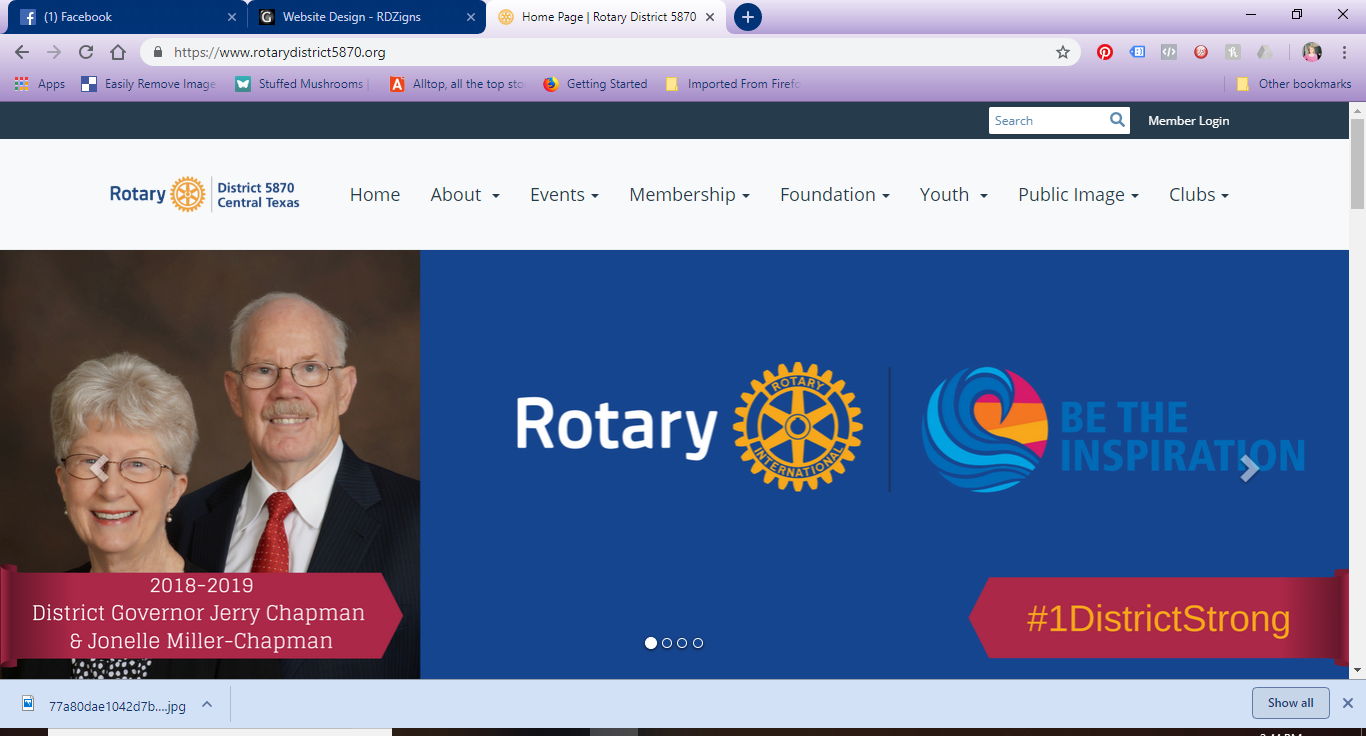Viewport: 1366px width, 736px height.
Task: Select the third carousel slide dot
Action: 682,643
